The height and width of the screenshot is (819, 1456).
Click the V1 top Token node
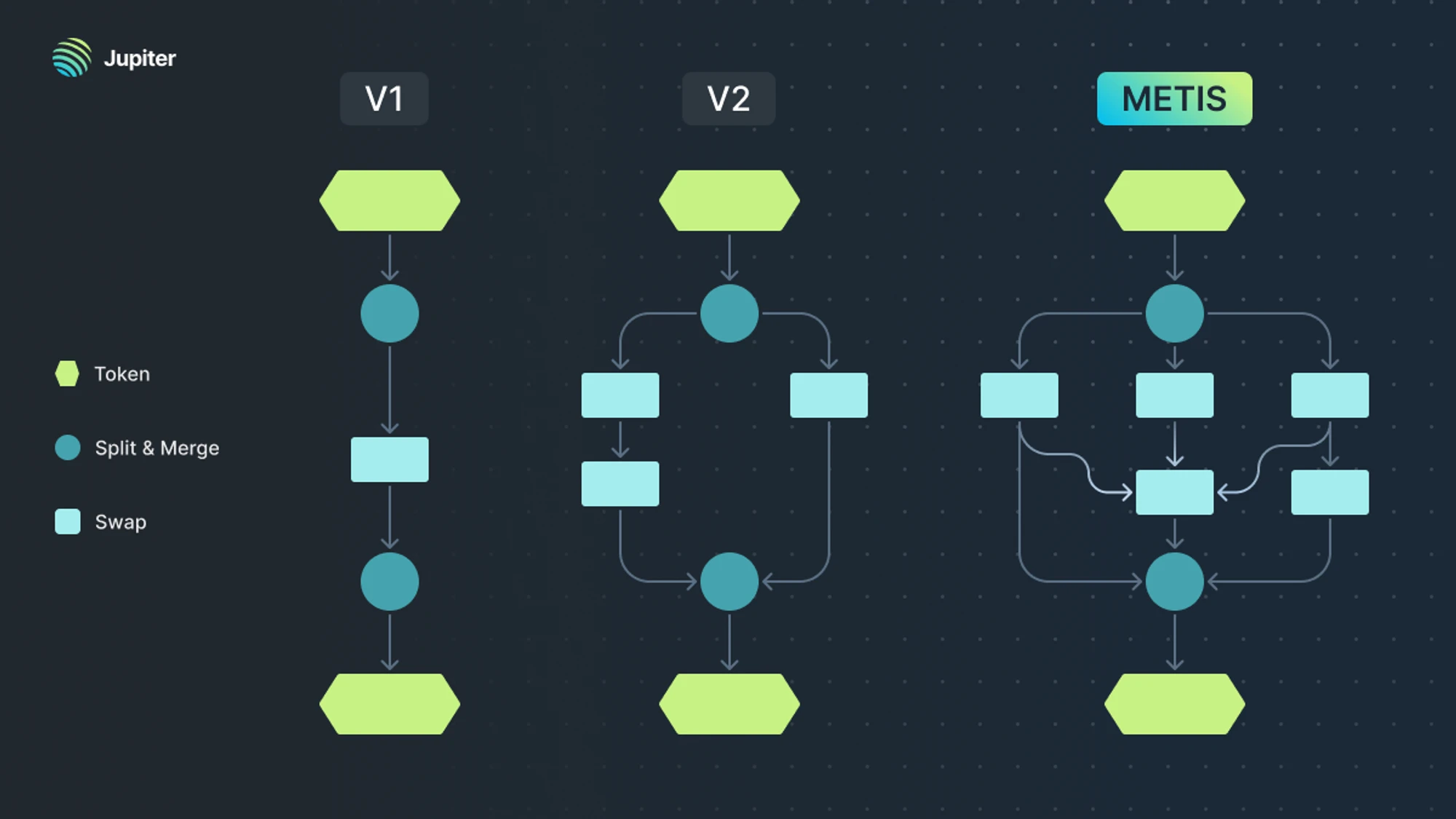(389, 200)
